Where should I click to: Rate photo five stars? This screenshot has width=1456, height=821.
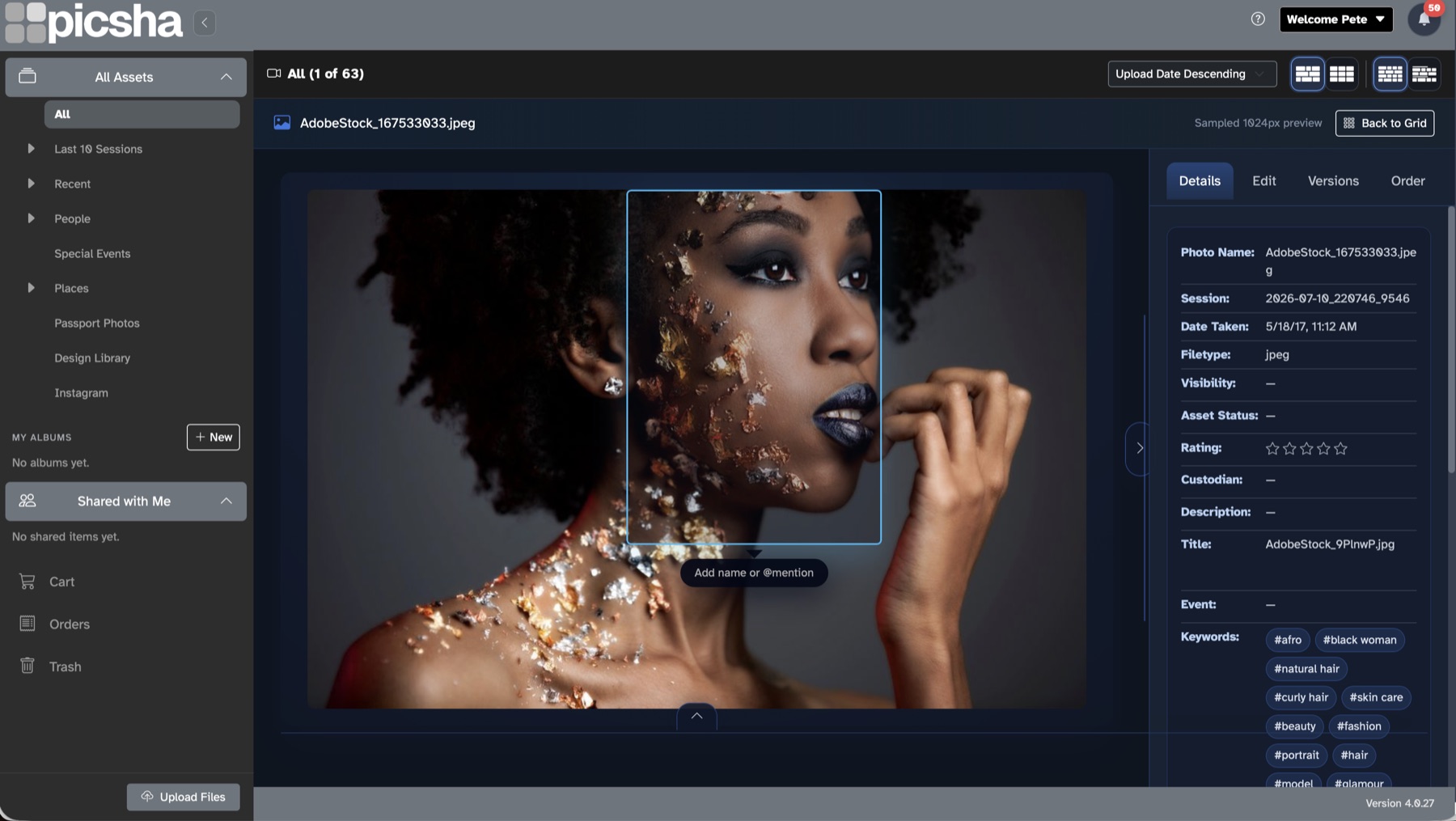(1340, 448)
